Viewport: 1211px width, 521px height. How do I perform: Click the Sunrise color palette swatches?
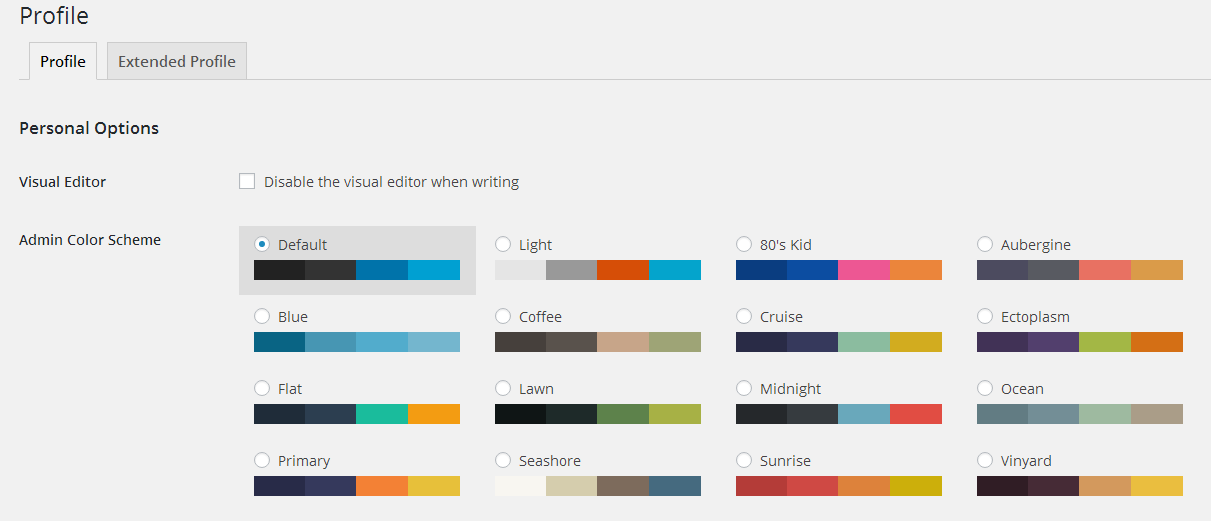(839, 486)
